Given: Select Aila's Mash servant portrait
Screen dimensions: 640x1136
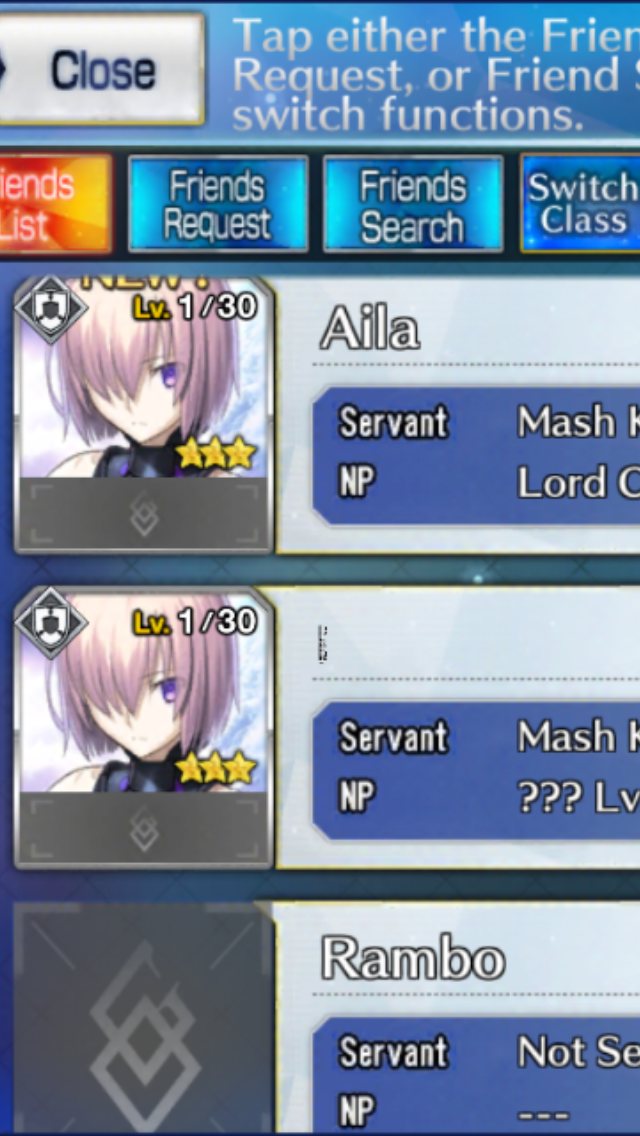Looking at the screenshot, I should [144, 414].
